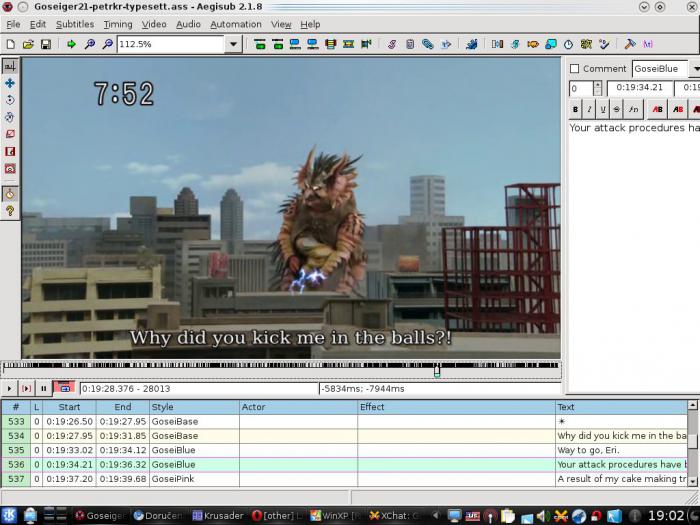The width and height of the screenshot is (700, 525).
Task: Toggle realtime video update button
Action: pyautogui.click(x=10, y=194)
